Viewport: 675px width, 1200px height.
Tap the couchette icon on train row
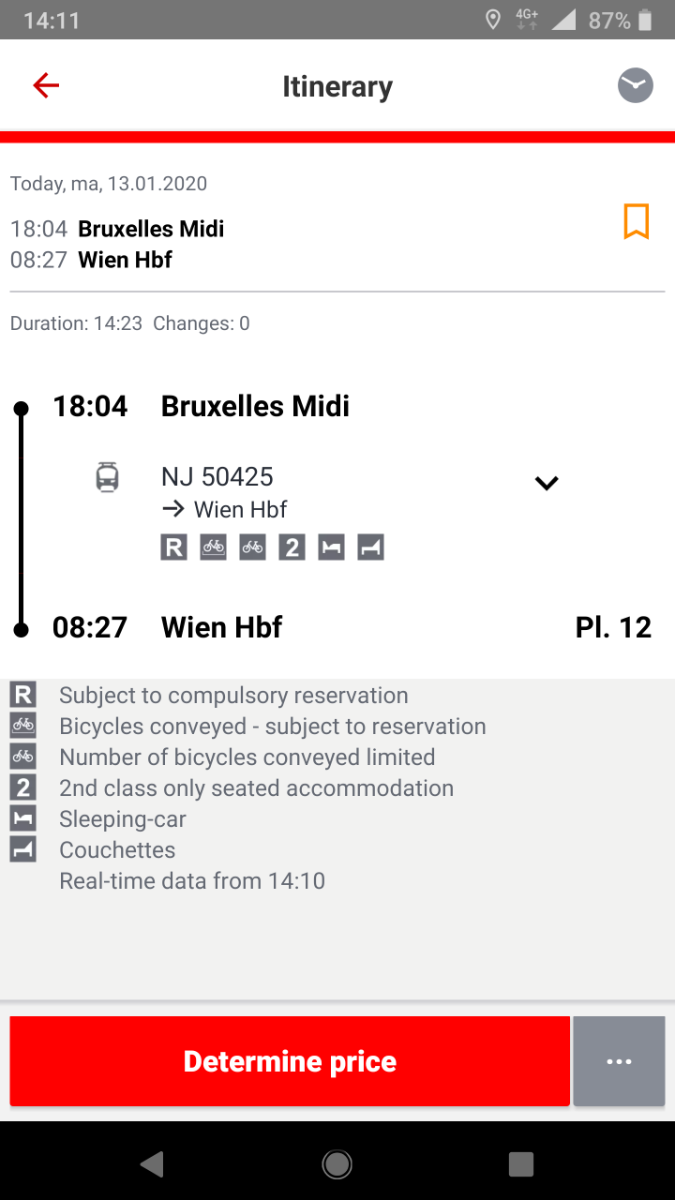(x=371, y=547)
